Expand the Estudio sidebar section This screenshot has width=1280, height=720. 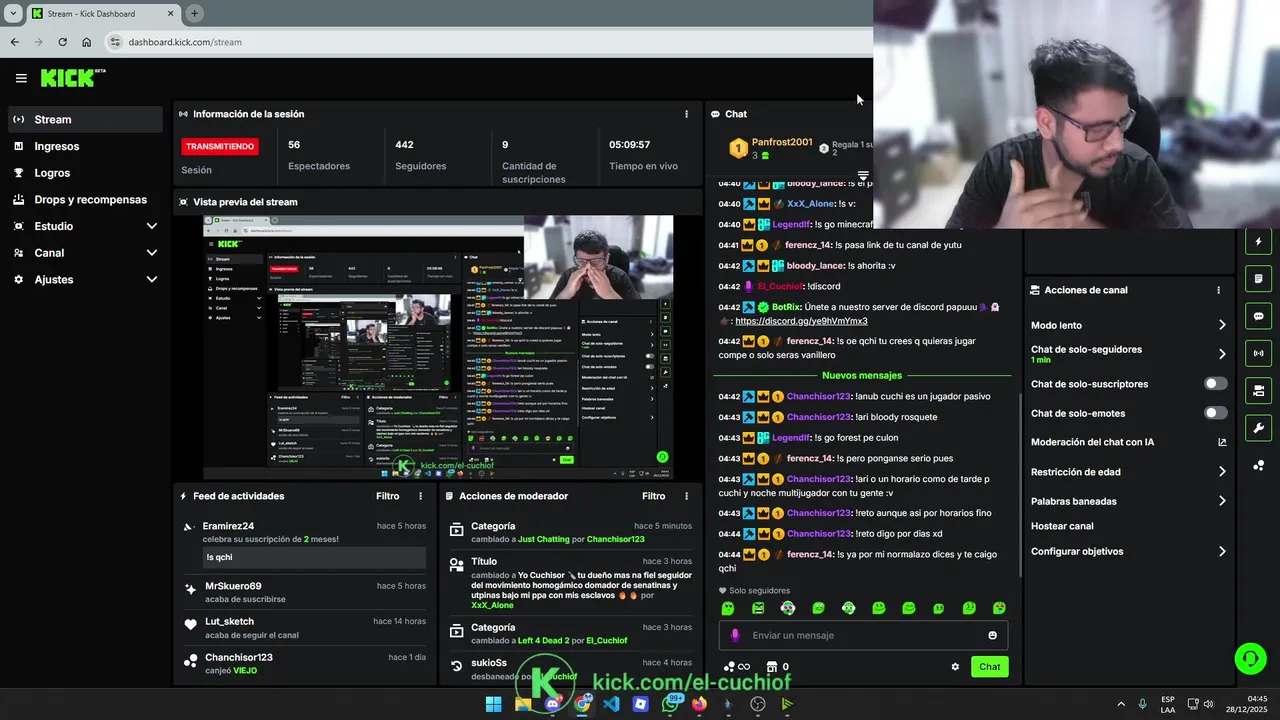[x=152, y=226]
